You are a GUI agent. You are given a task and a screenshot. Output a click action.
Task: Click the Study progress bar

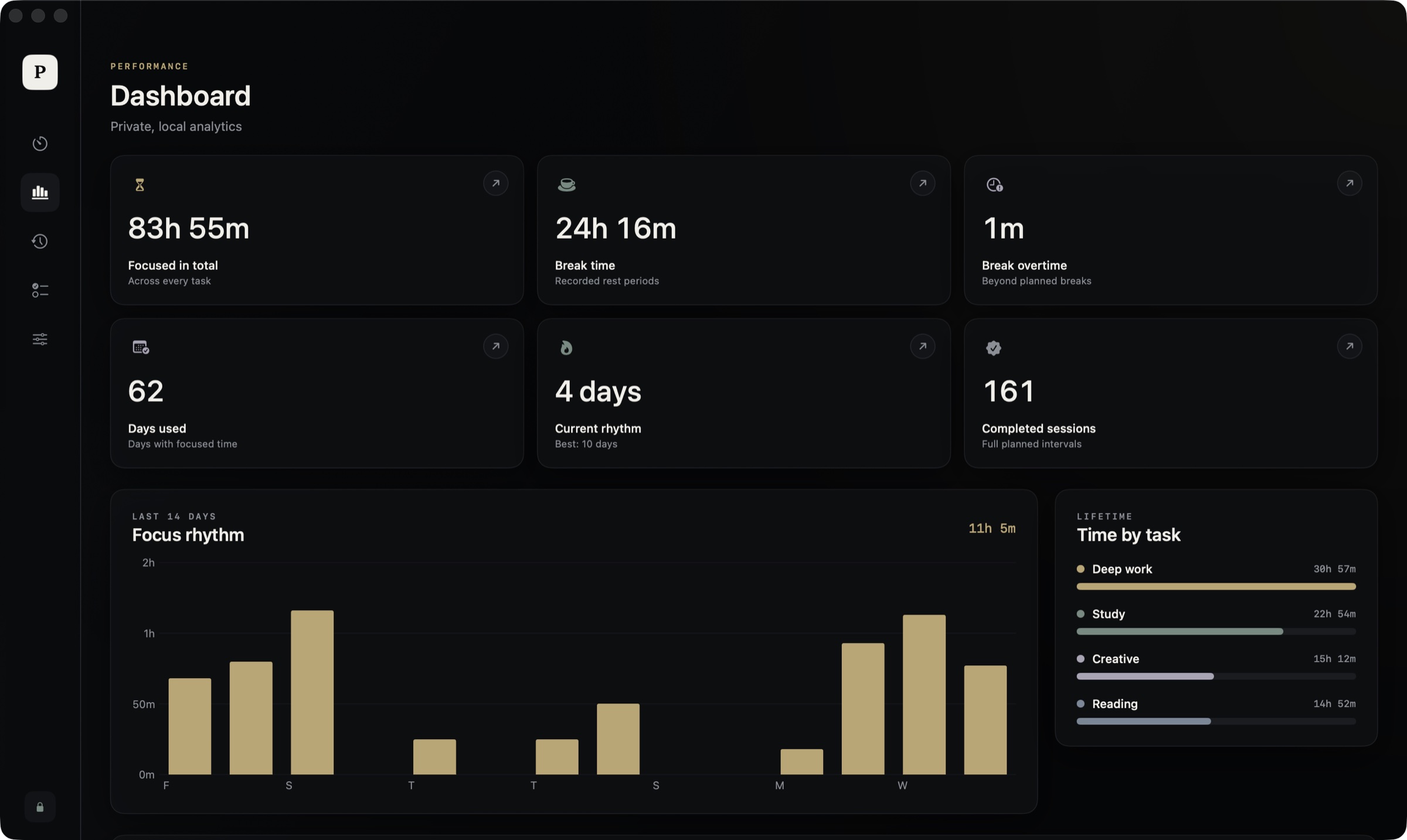(1216, 631)
